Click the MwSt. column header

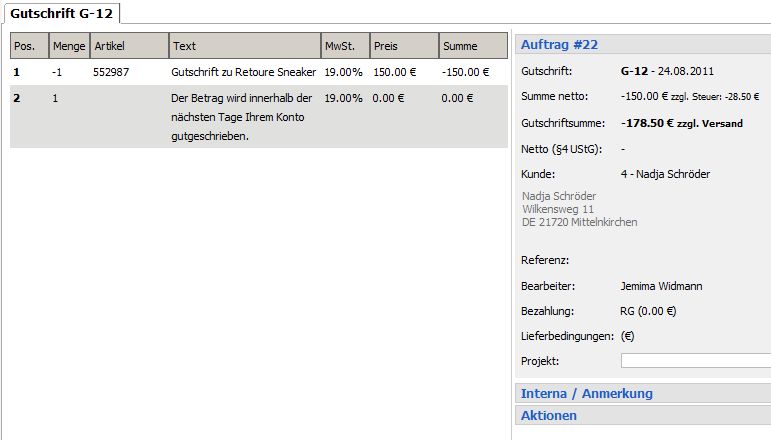coord(345,46)
